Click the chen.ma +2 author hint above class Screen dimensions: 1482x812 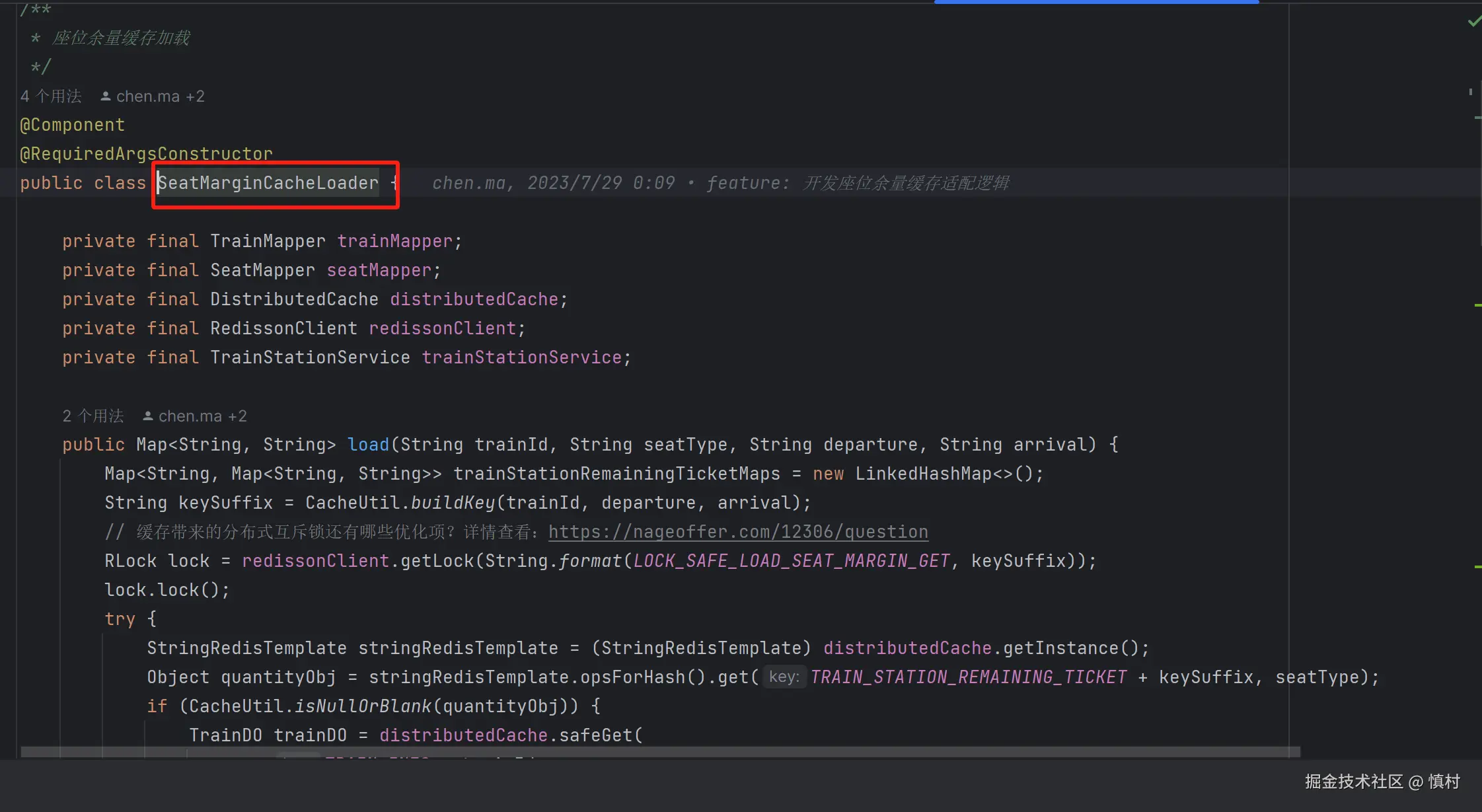coord(160,96)
